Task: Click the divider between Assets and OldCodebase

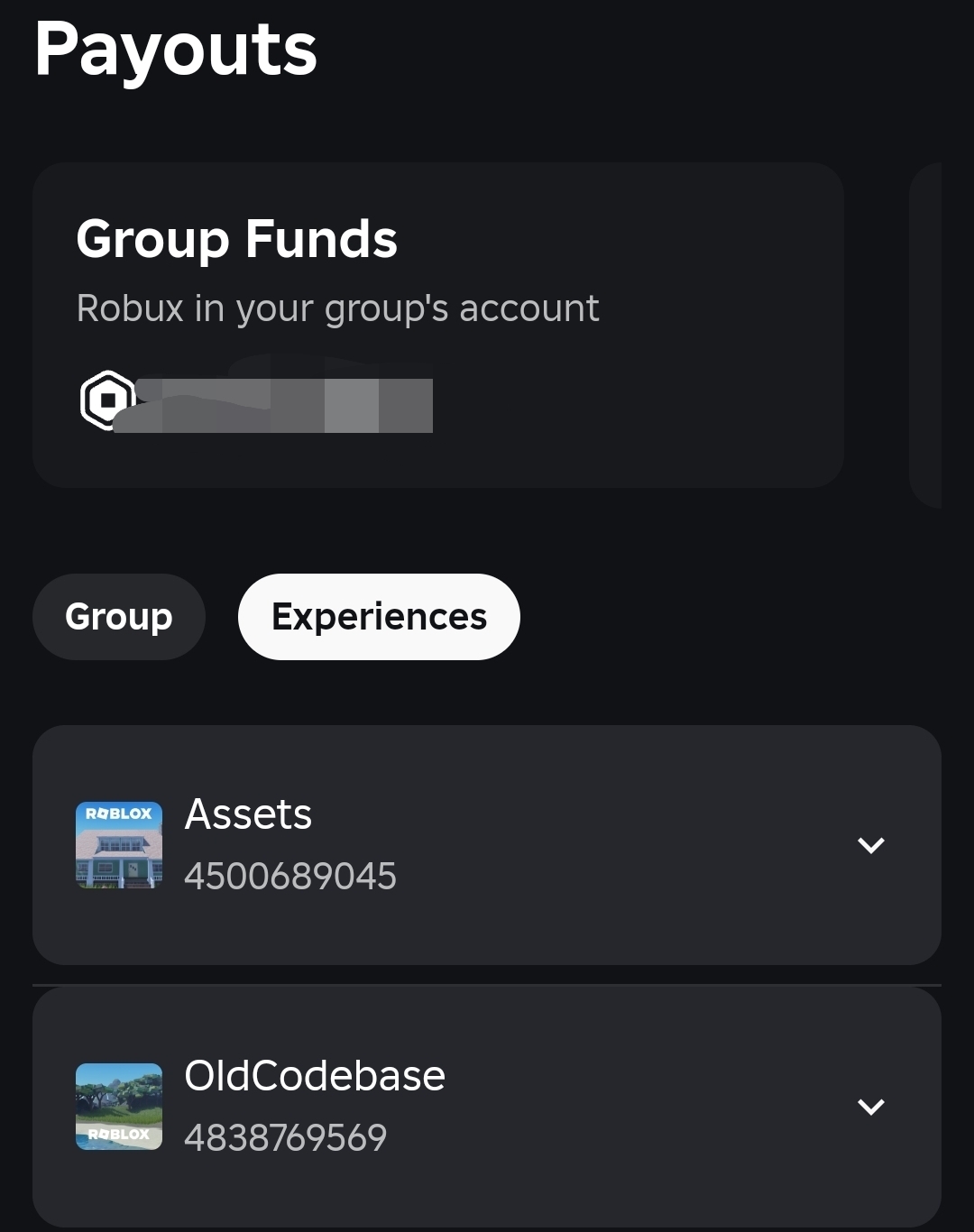Action: pyautogui.click(x=487, y=985)
